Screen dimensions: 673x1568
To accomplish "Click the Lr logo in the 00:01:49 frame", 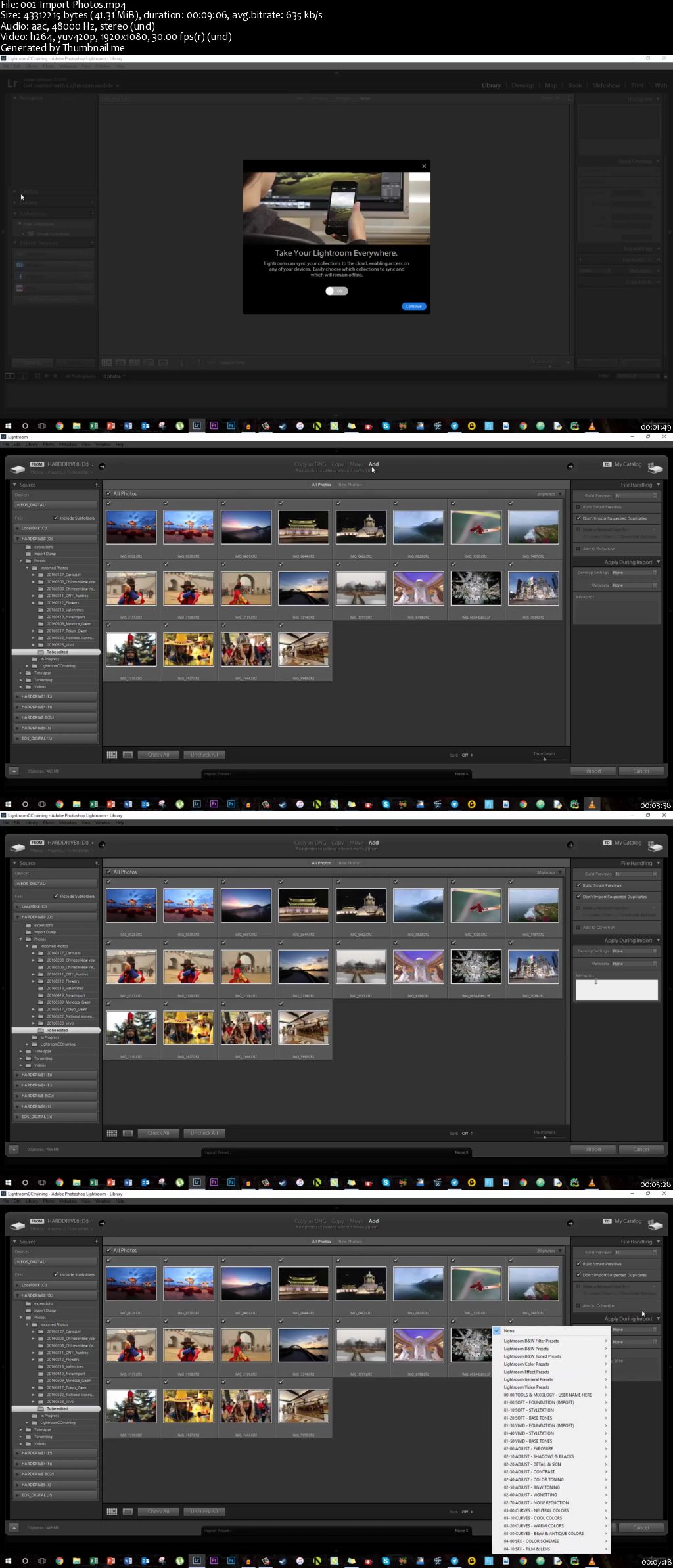I will 12,83.
